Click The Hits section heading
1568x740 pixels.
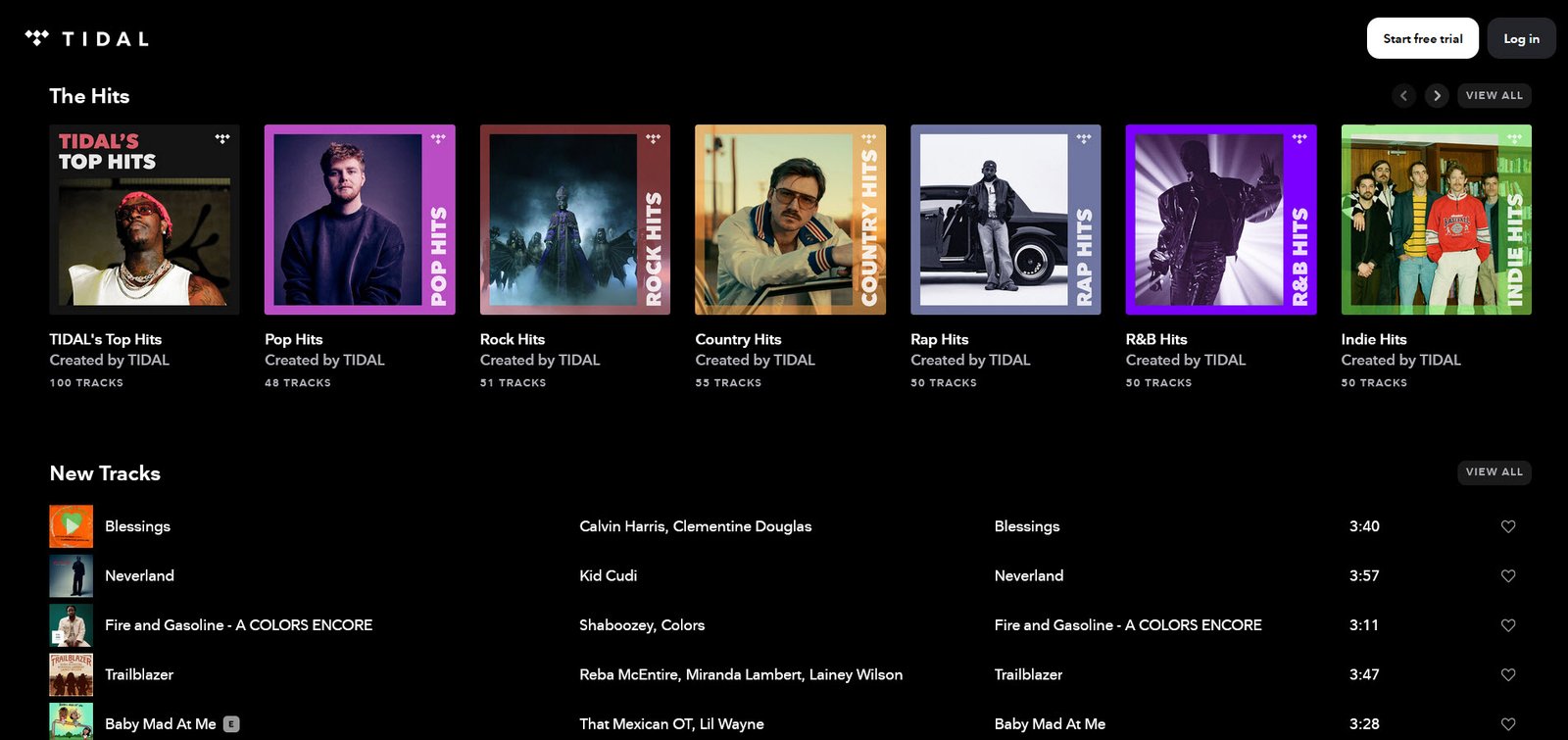point(89,96)
